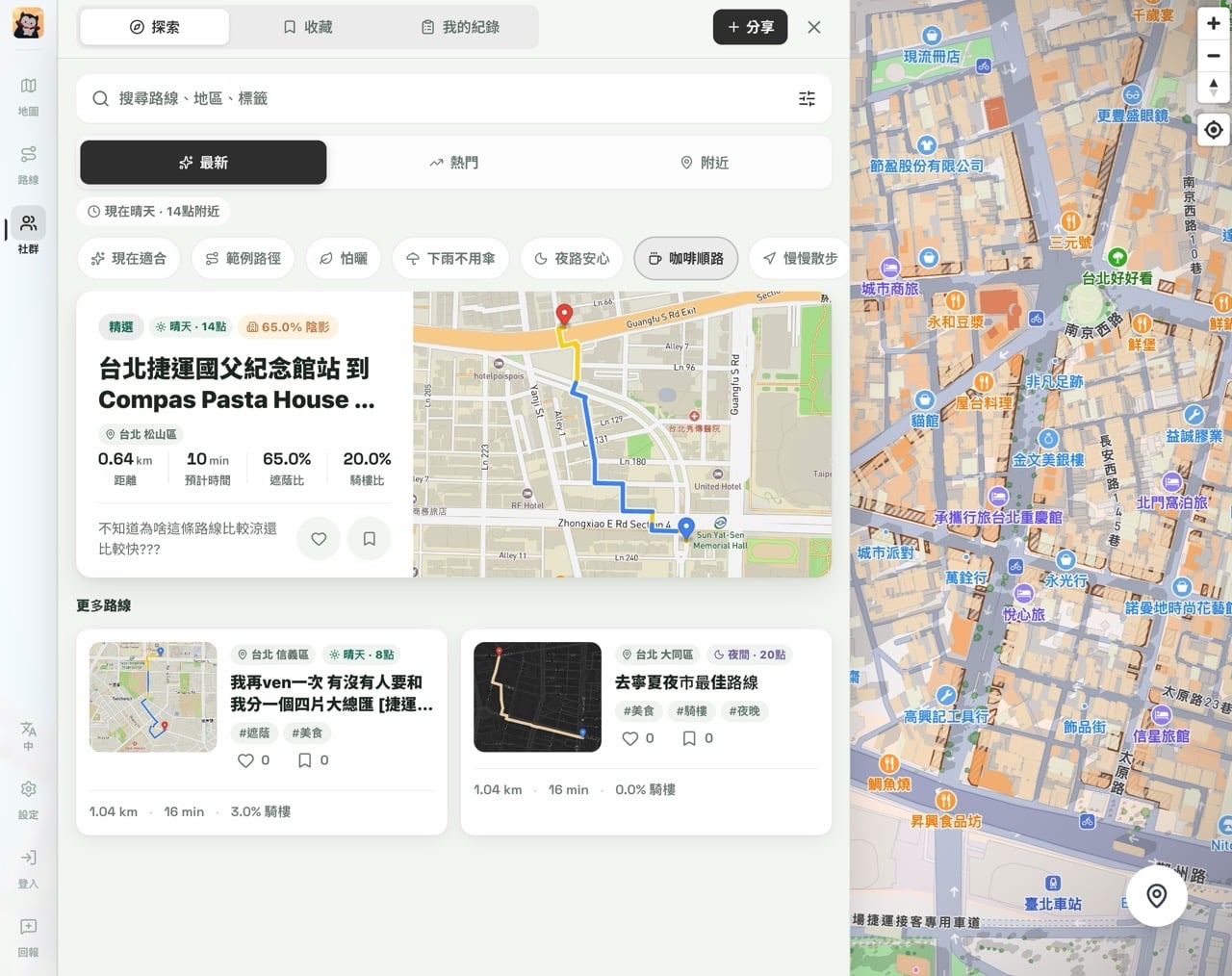Click the 登入 login icon
Viewport: 1232px width, 976px height.
28,868
